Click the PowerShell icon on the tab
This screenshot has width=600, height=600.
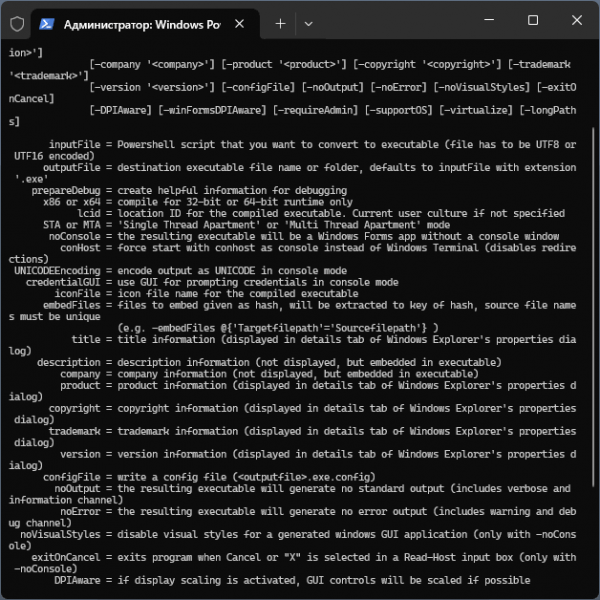coord(46,24)
